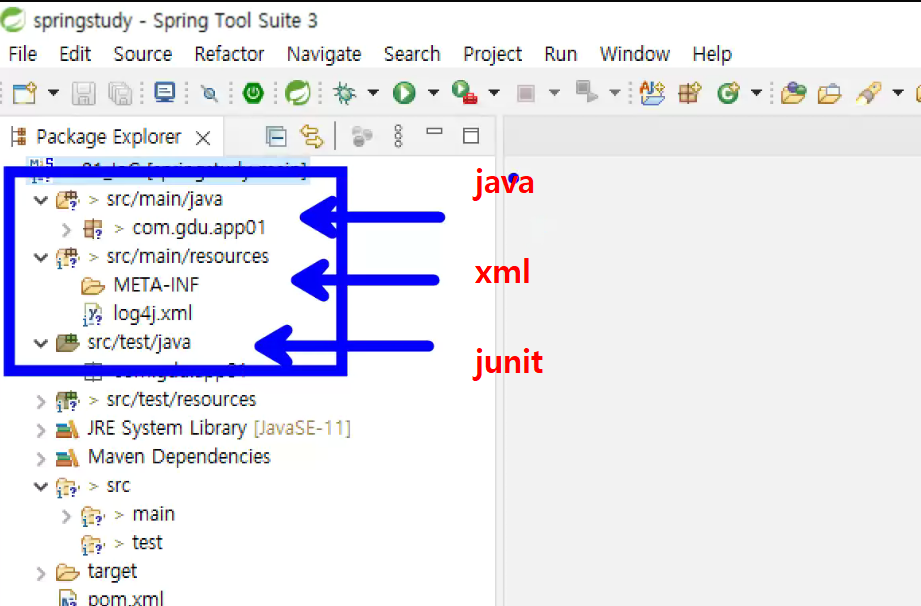Expand Maven Dependencies
The width and height of the screenshot is (921, 606).
click(41, 459)
